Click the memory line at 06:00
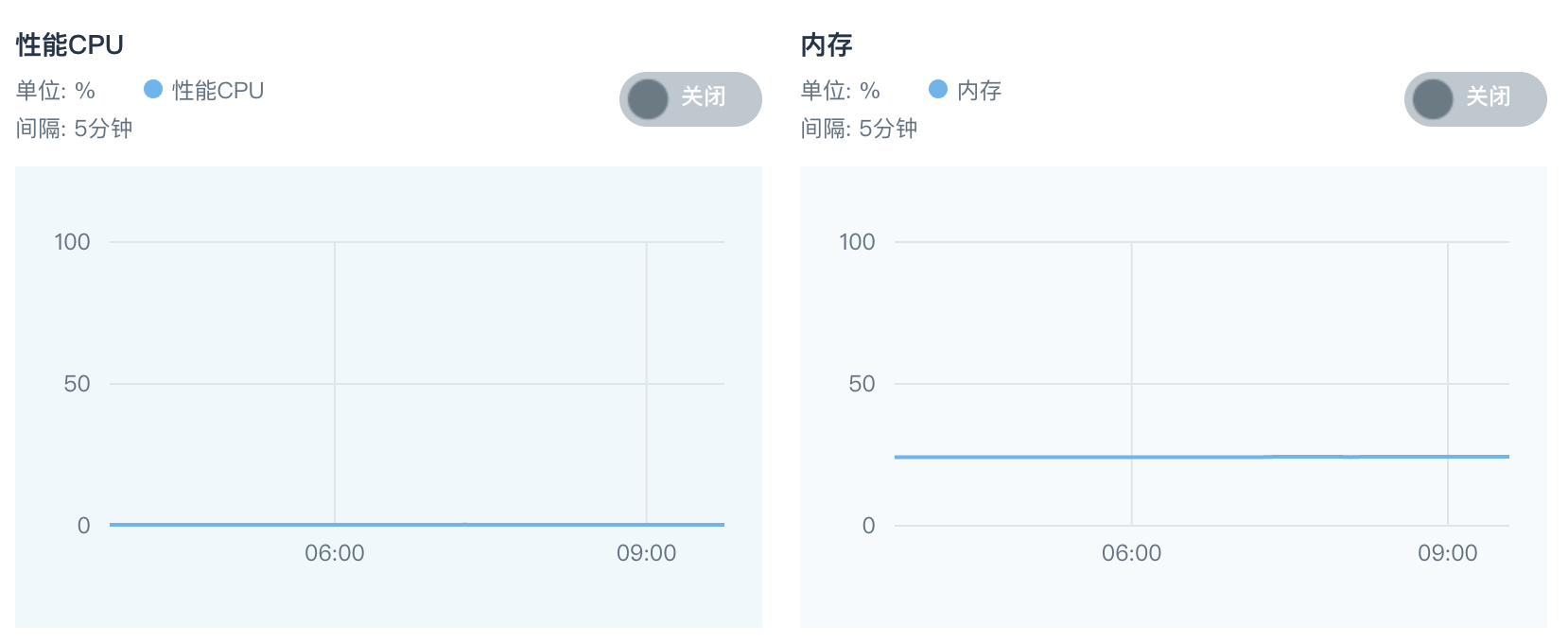1568x643 pixels. pos(1132,457)
